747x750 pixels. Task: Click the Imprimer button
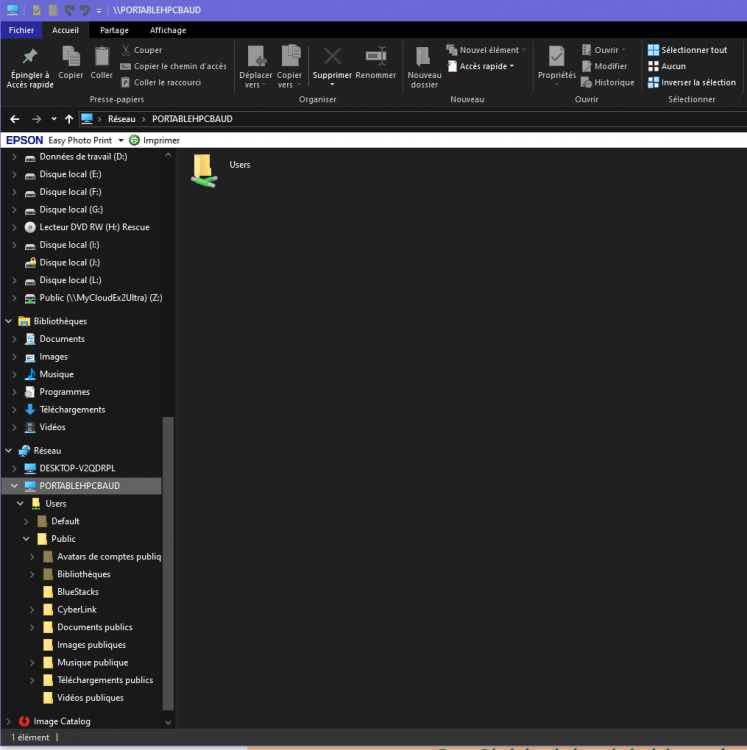pos(154,140)
